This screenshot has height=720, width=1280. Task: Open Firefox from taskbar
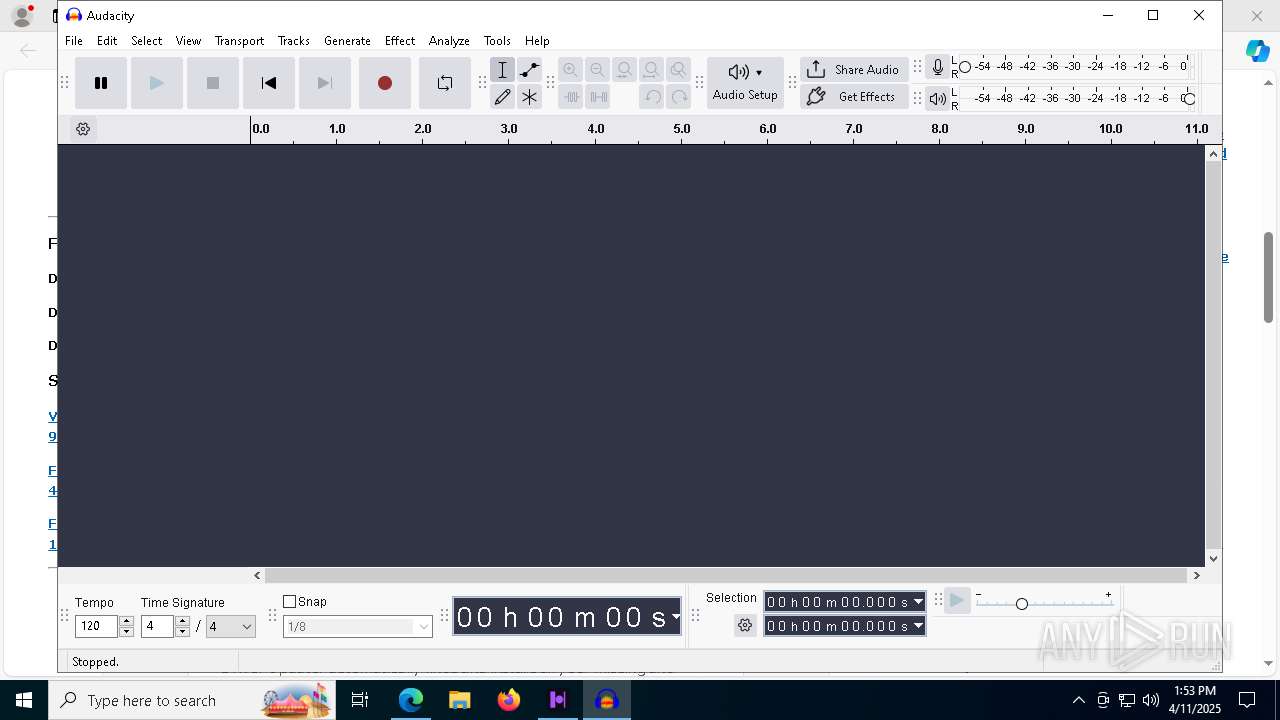509,700
